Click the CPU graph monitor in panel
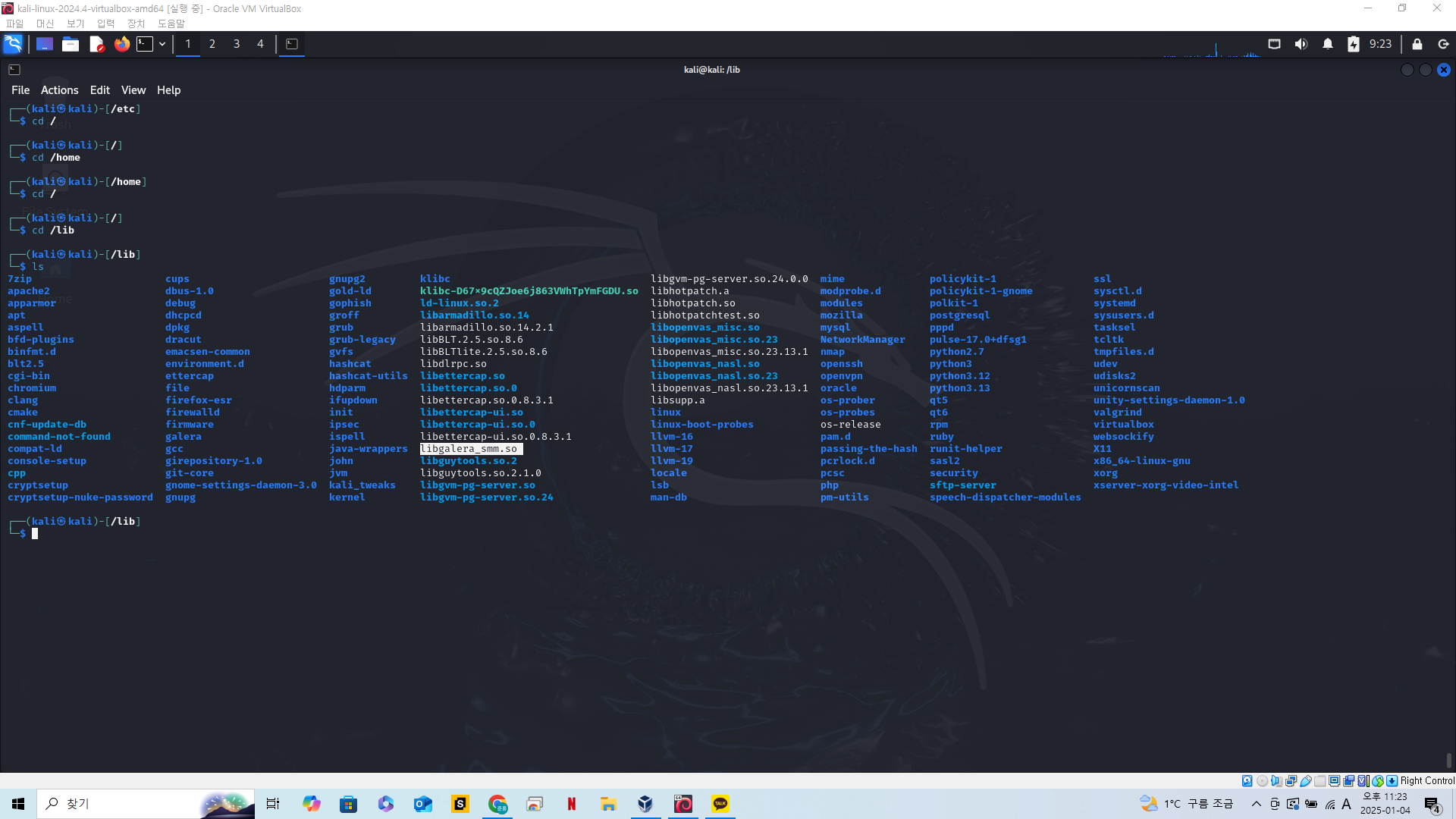The height and width of the screenshot is (819, 1456). (1212, 49)
